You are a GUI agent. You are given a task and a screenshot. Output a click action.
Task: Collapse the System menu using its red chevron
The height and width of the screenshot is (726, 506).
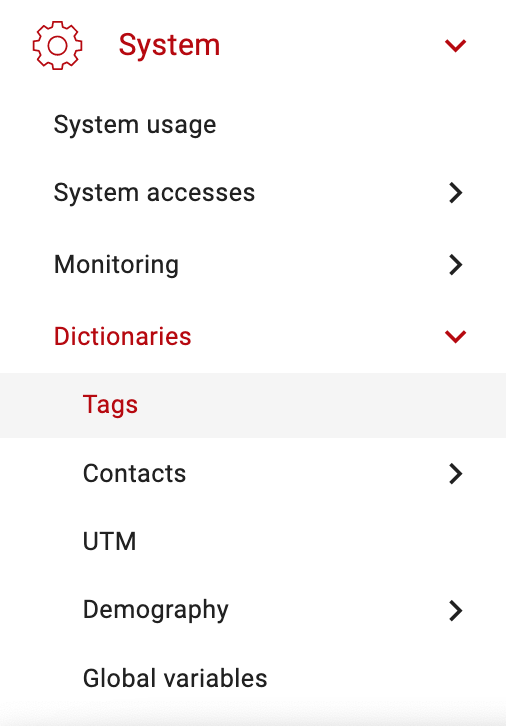point(456,45)
